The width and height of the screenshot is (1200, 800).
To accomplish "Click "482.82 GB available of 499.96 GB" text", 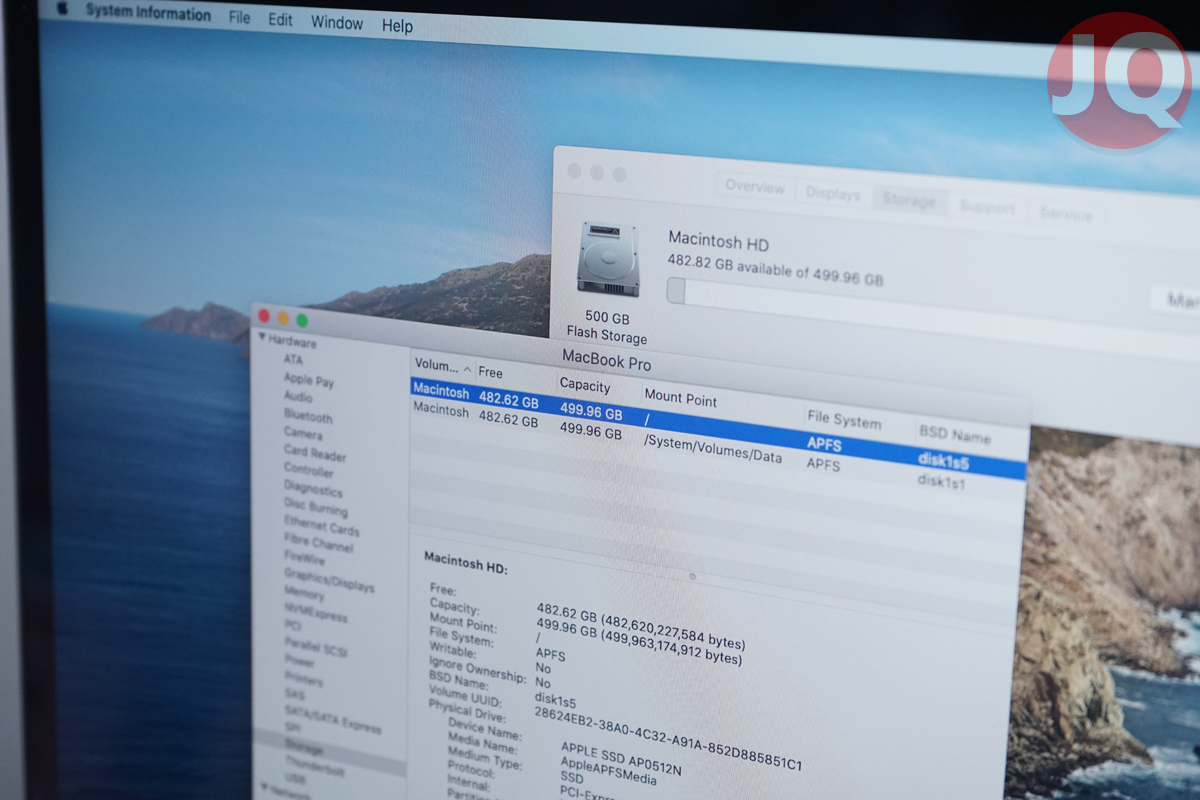I will [775, 268].
